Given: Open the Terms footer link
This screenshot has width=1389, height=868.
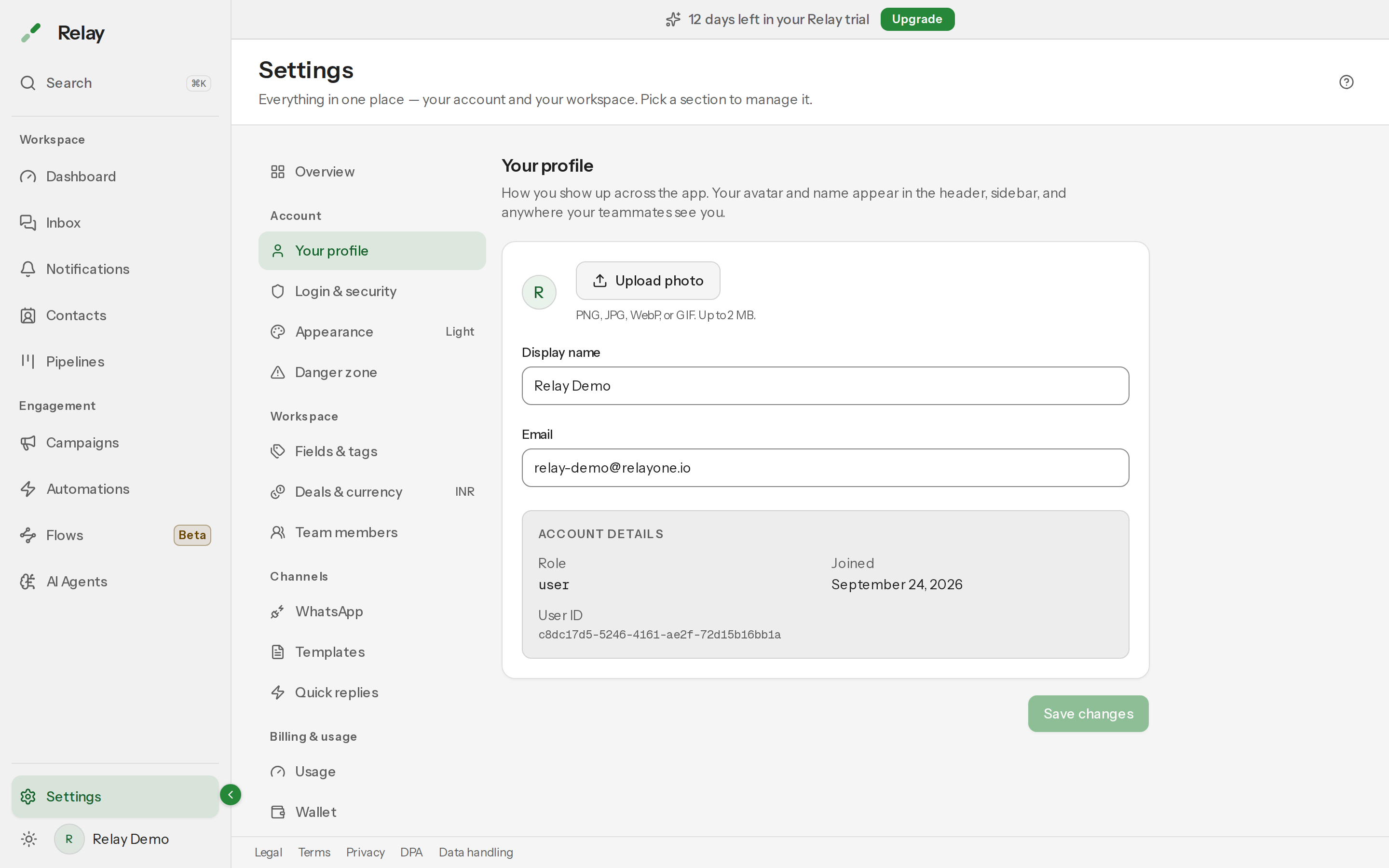Looking at the screenshot, I should [x=314, y=853].
